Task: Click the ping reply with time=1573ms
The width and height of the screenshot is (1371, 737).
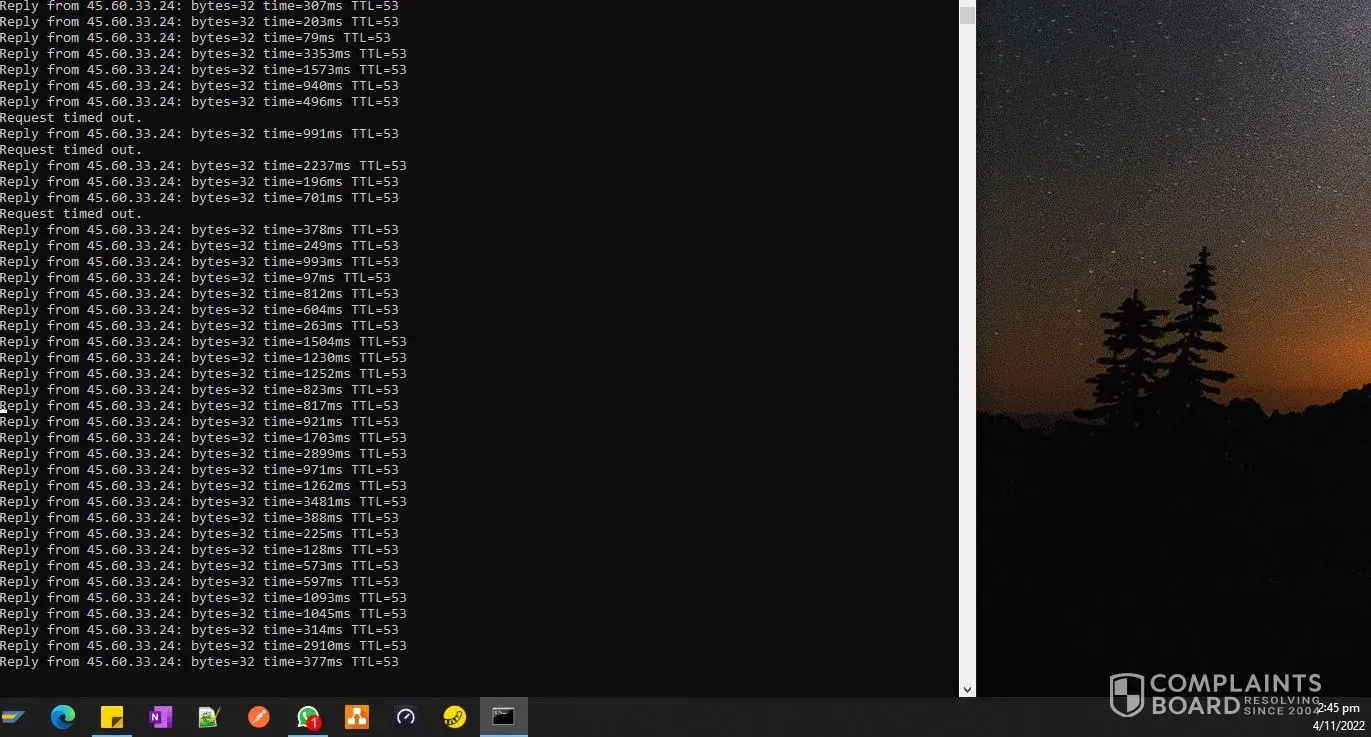Action: (203, 70)
